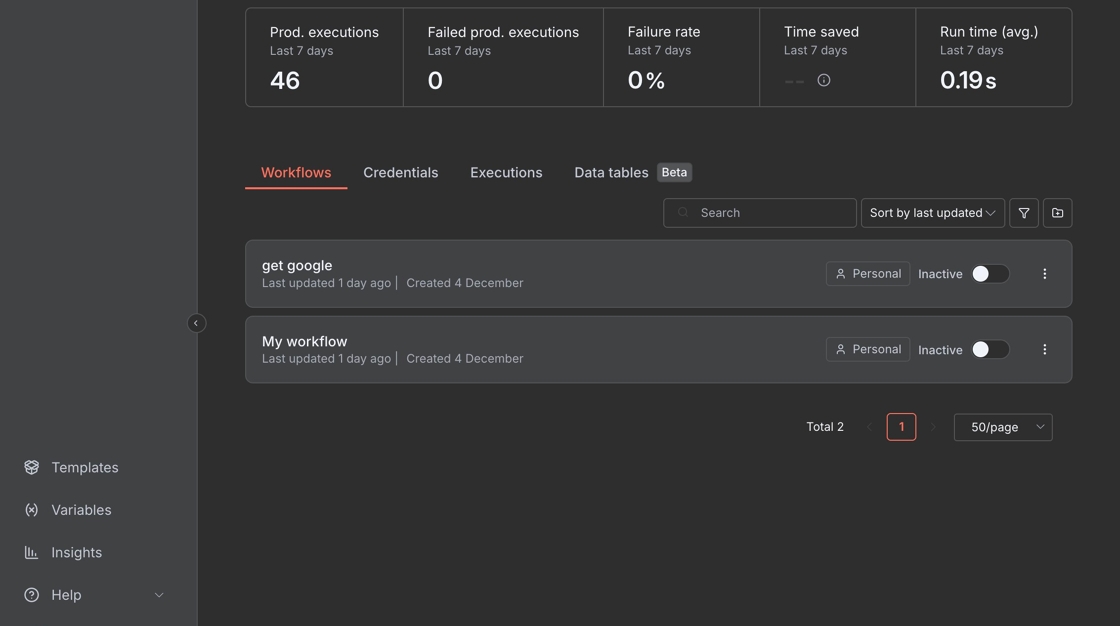The width and height of the screenshot is (1120, 626).
Task: Click the add folder icon
Action: [1057, 213]
